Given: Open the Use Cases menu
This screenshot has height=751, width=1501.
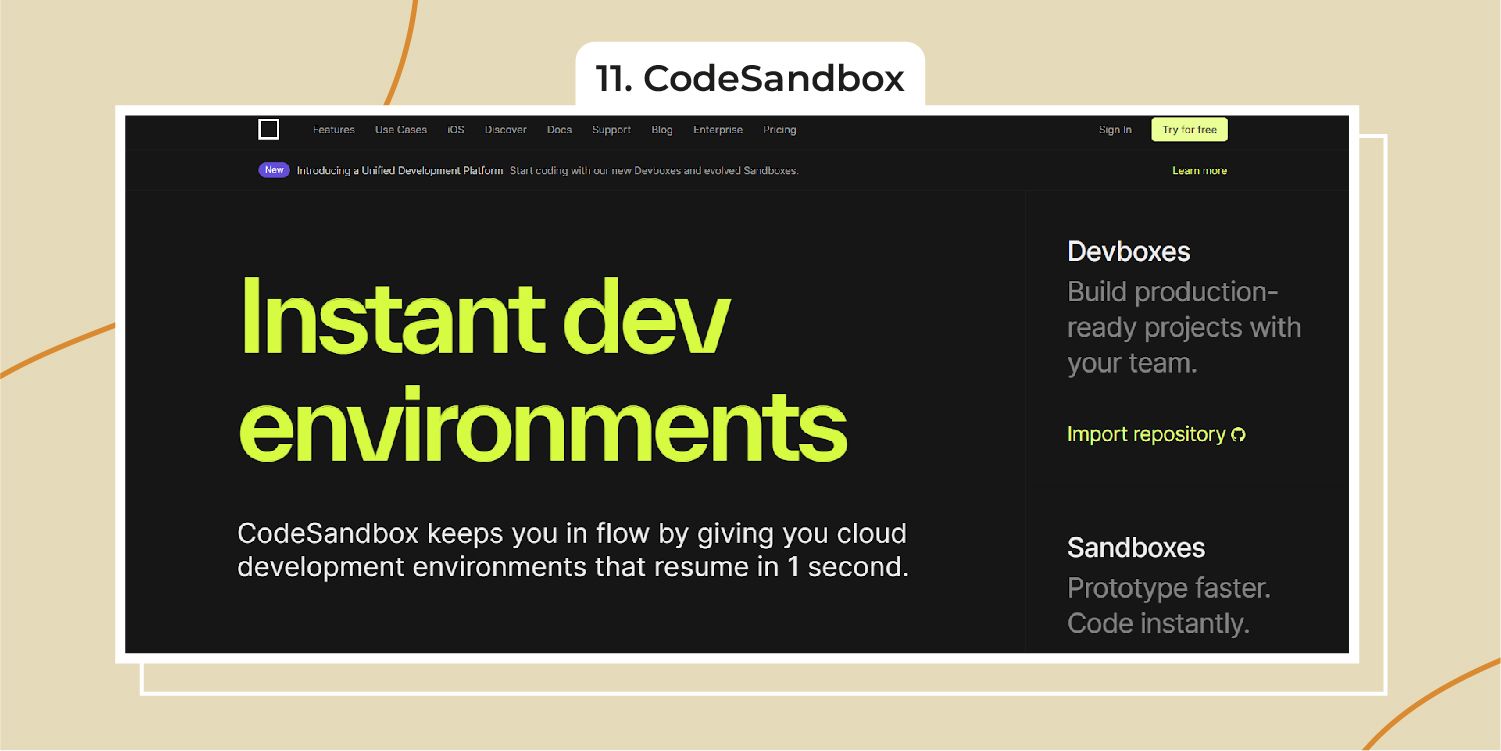Looking at the screenshot, I should click(x=401, y=130).
